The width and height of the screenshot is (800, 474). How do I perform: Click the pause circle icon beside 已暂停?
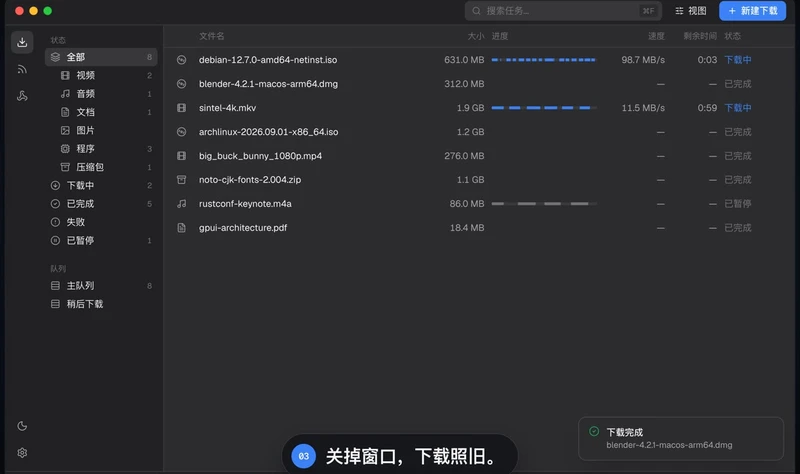tap(55, 240)
